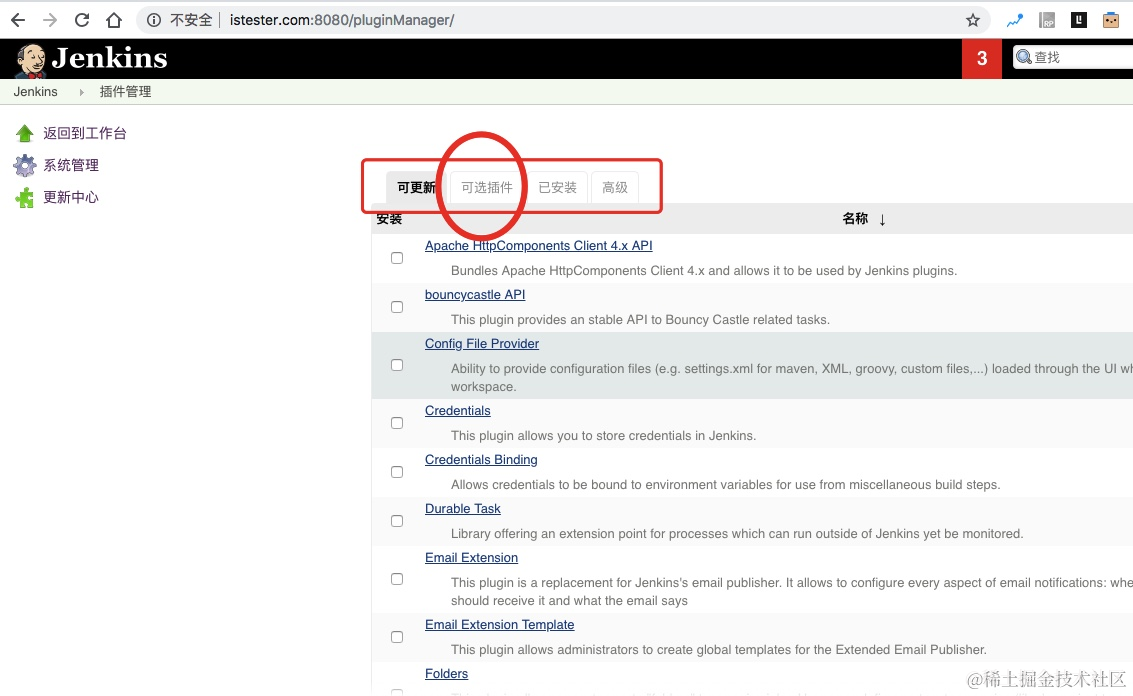Open 更新中心 from the sidebar

[x=71, y=197]
